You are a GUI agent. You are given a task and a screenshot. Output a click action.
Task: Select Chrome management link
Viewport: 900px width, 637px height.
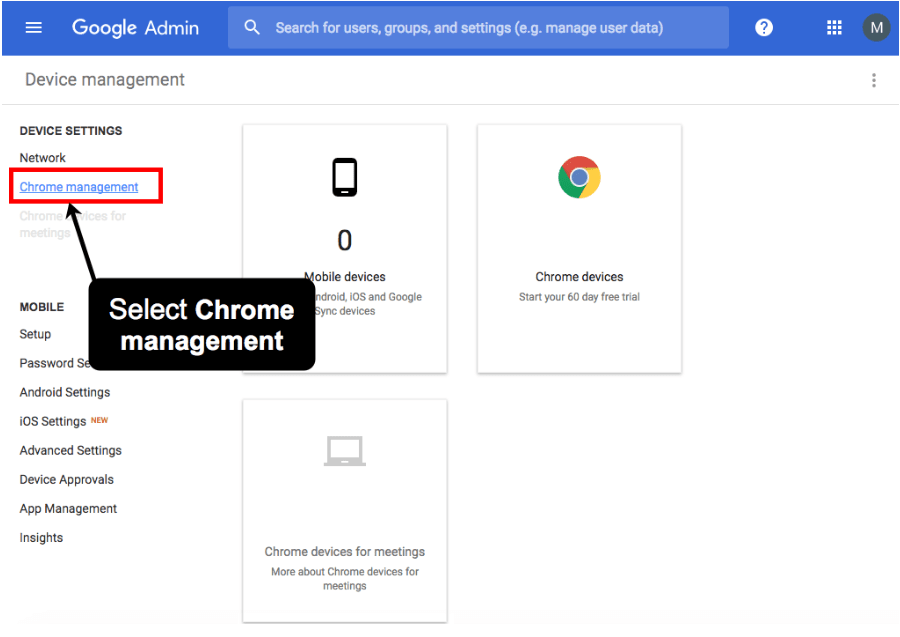point(79,187)
